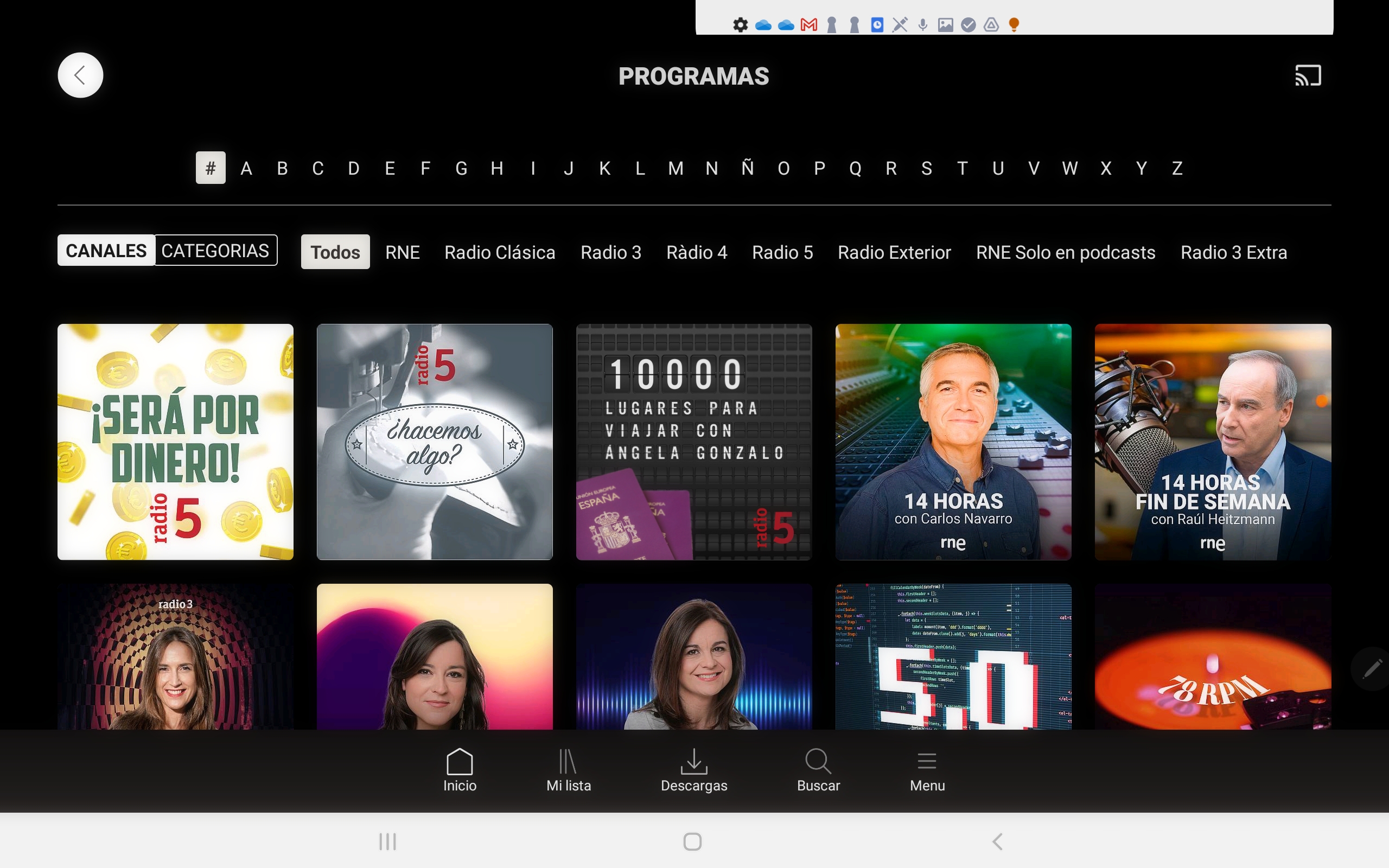Viewport: 1389px width, 868px height.
Task: Open Android recent apps button
Action: (387, 841)
